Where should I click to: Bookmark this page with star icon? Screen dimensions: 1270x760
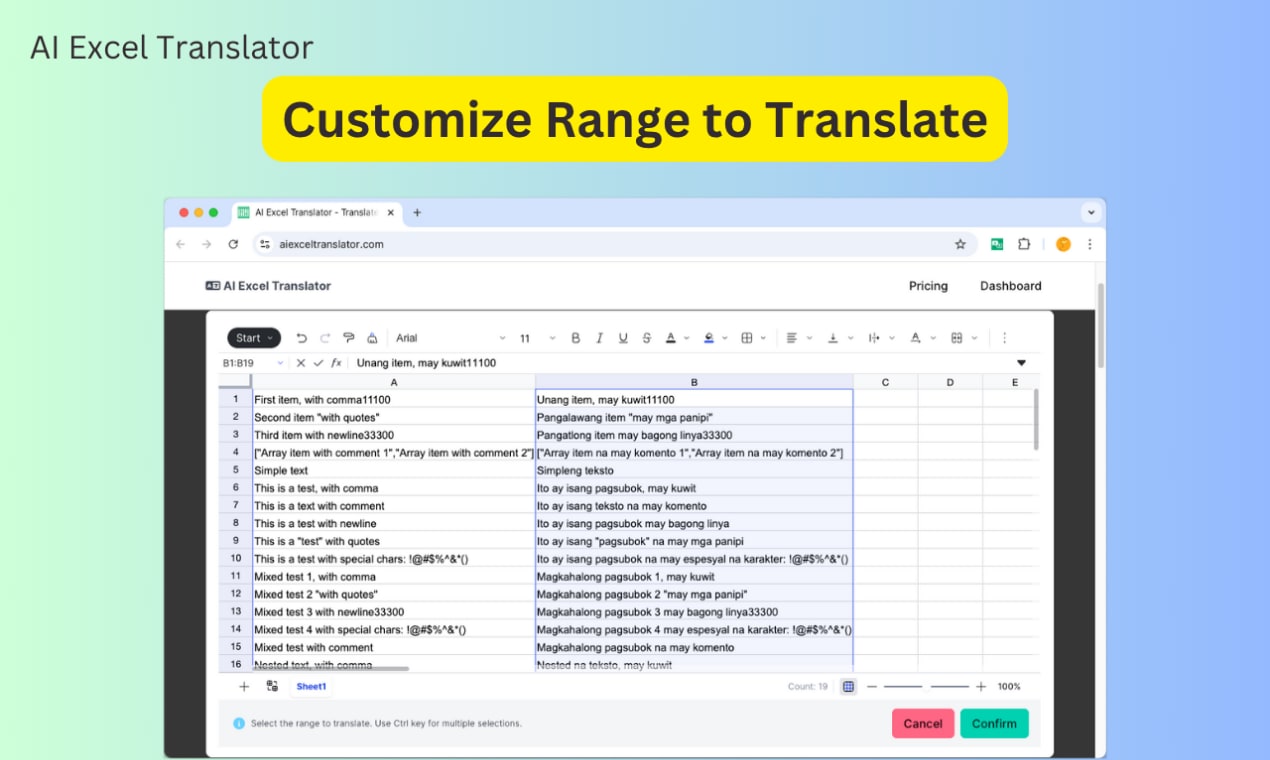pos(960,244)
